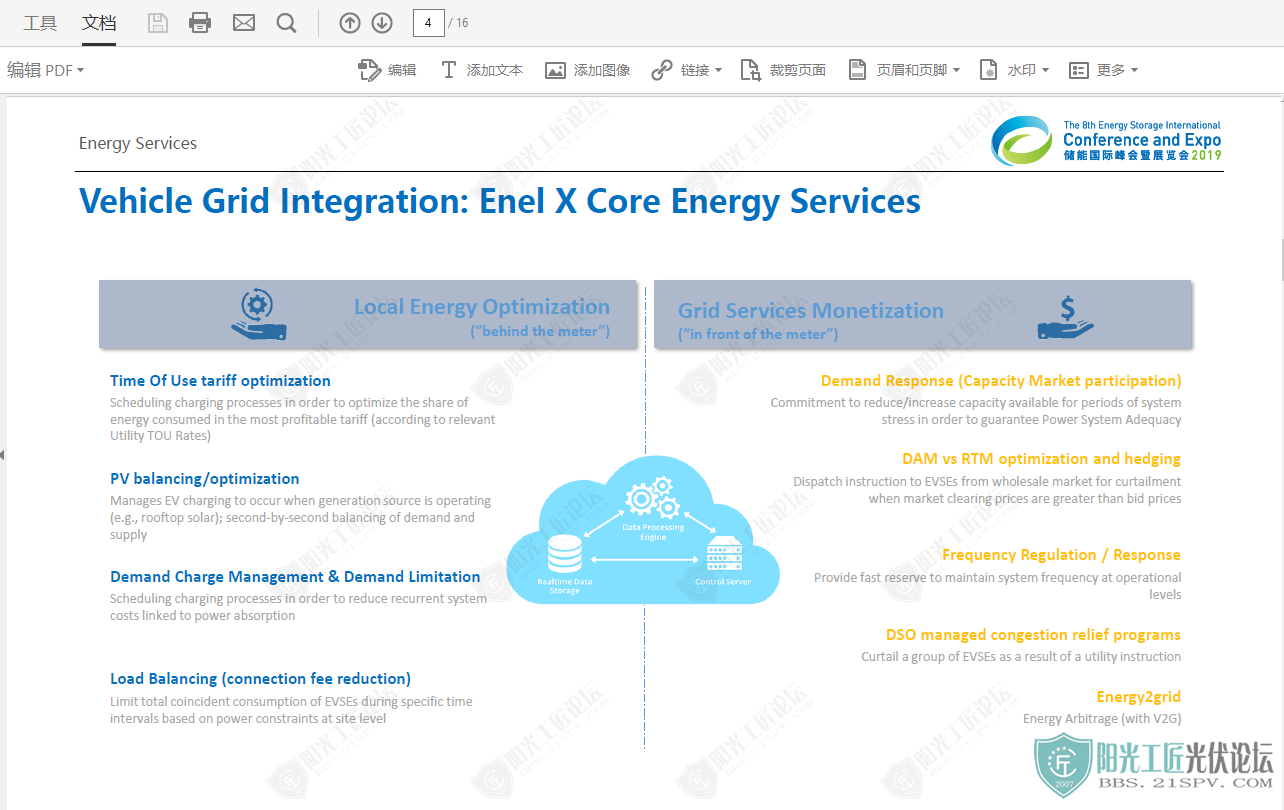Click 'DSO managed congestion relief programs' heading
Image resolution: width=1284 pixels, height=810 pixels.
coord(1033,634)
